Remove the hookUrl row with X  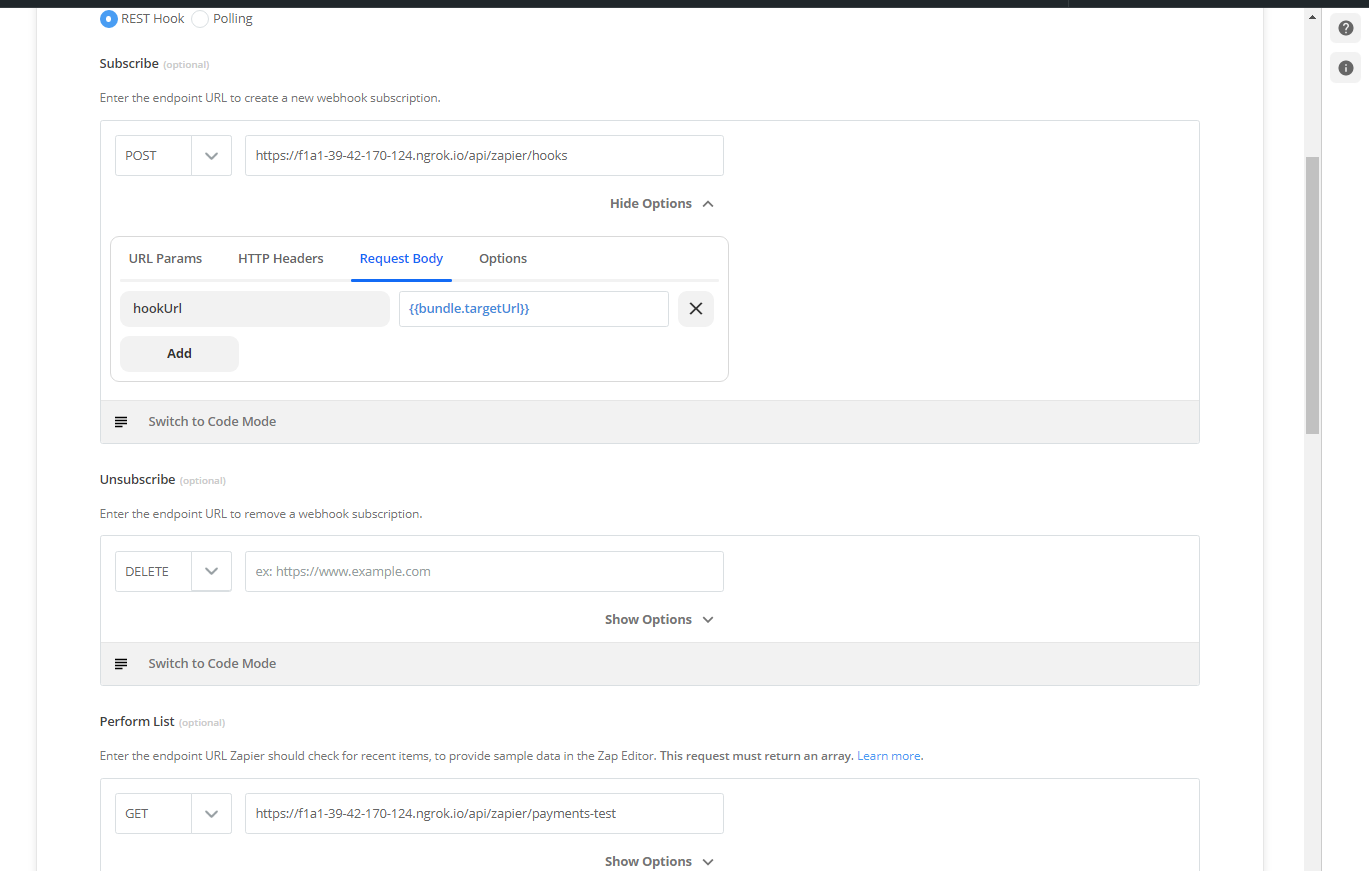coord(696,309)
